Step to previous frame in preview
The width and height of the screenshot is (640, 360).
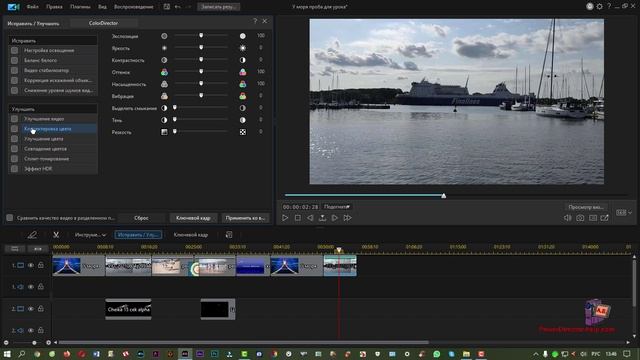310,218
